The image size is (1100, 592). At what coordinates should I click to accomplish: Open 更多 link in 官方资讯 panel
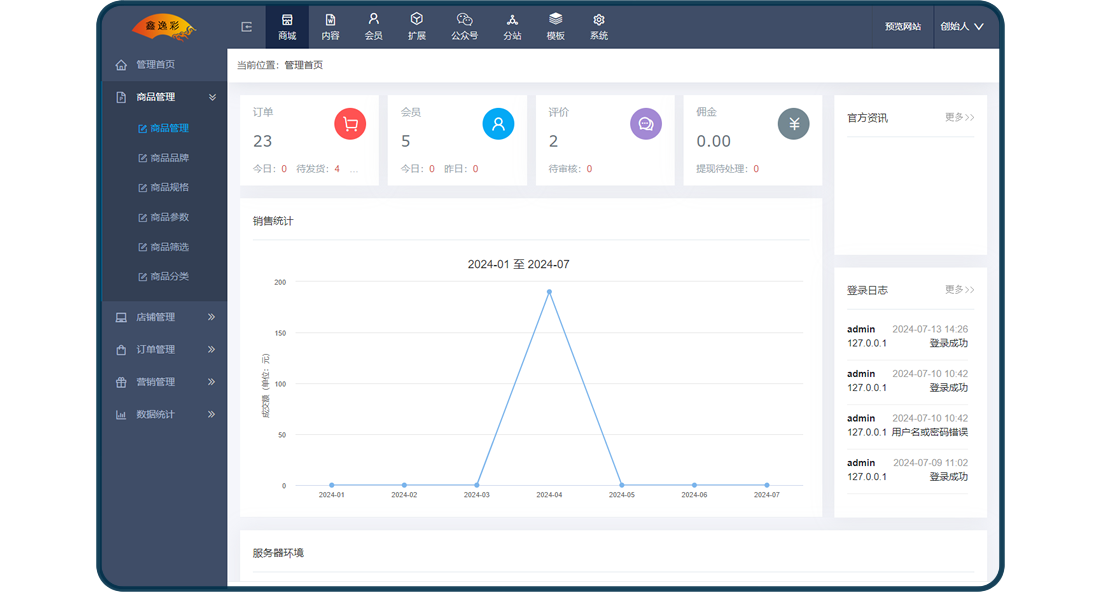click(960, 117)
